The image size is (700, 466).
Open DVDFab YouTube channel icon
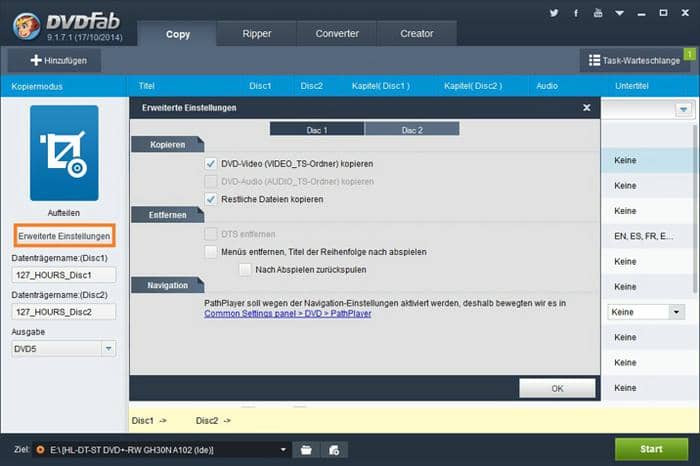pos(598,13)
